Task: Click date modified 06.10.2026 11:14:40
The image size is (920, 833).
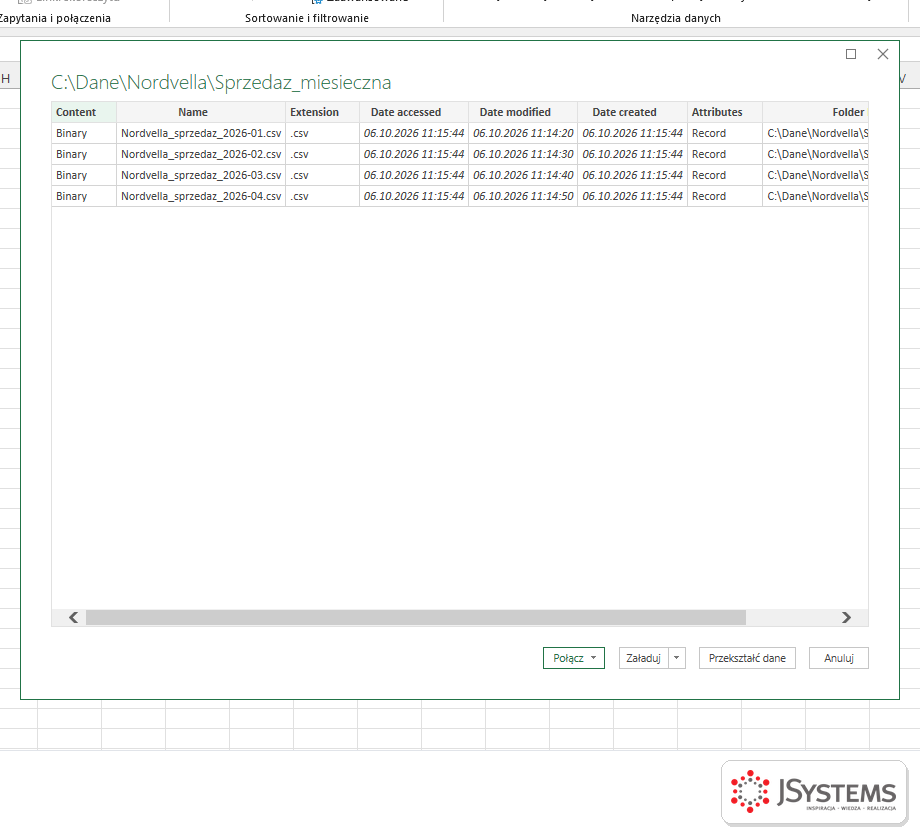Action: click(x=523, y=175)
